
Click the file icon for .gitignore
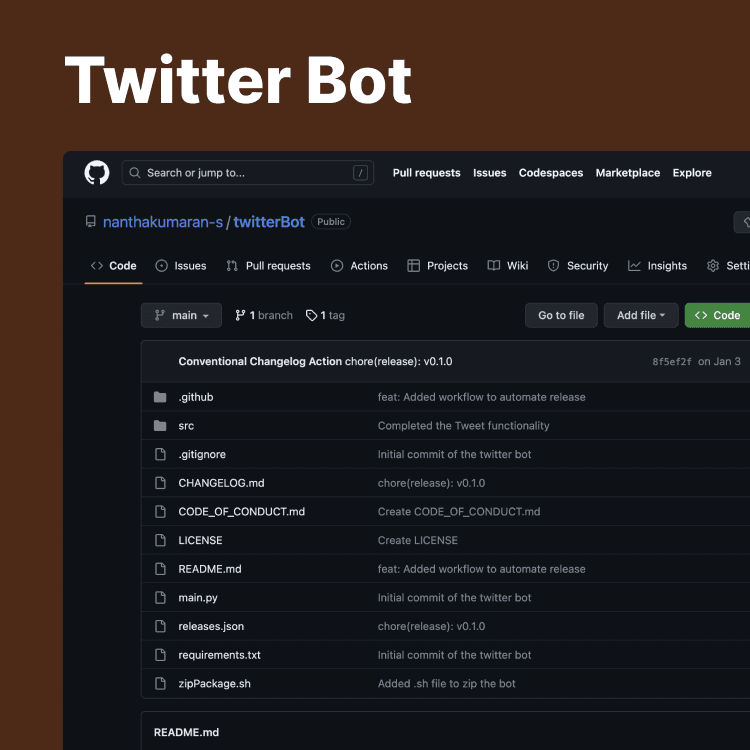coord(160,454)
